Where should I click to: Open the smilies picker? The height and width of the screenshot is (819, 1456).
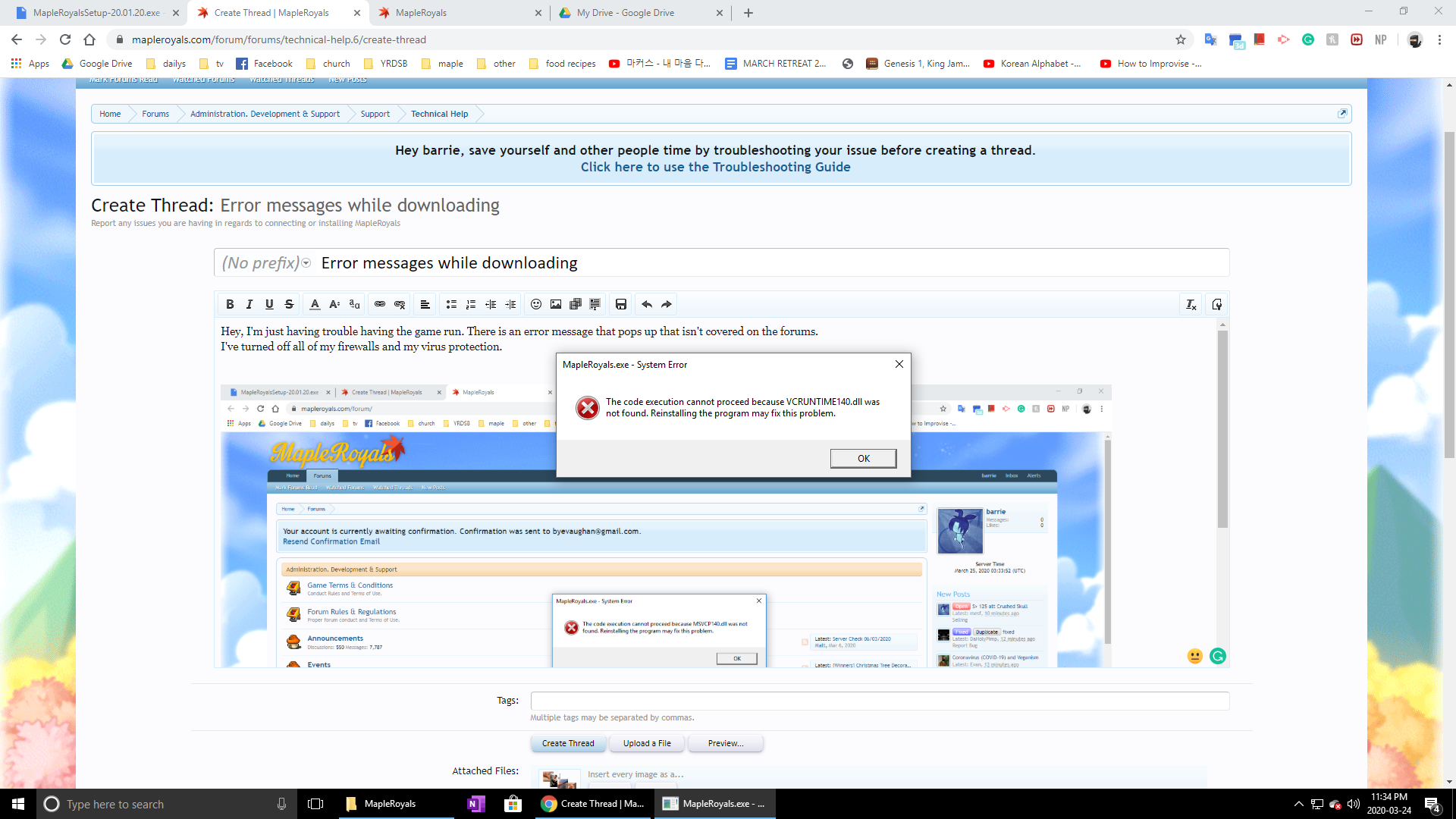(536, 304)
